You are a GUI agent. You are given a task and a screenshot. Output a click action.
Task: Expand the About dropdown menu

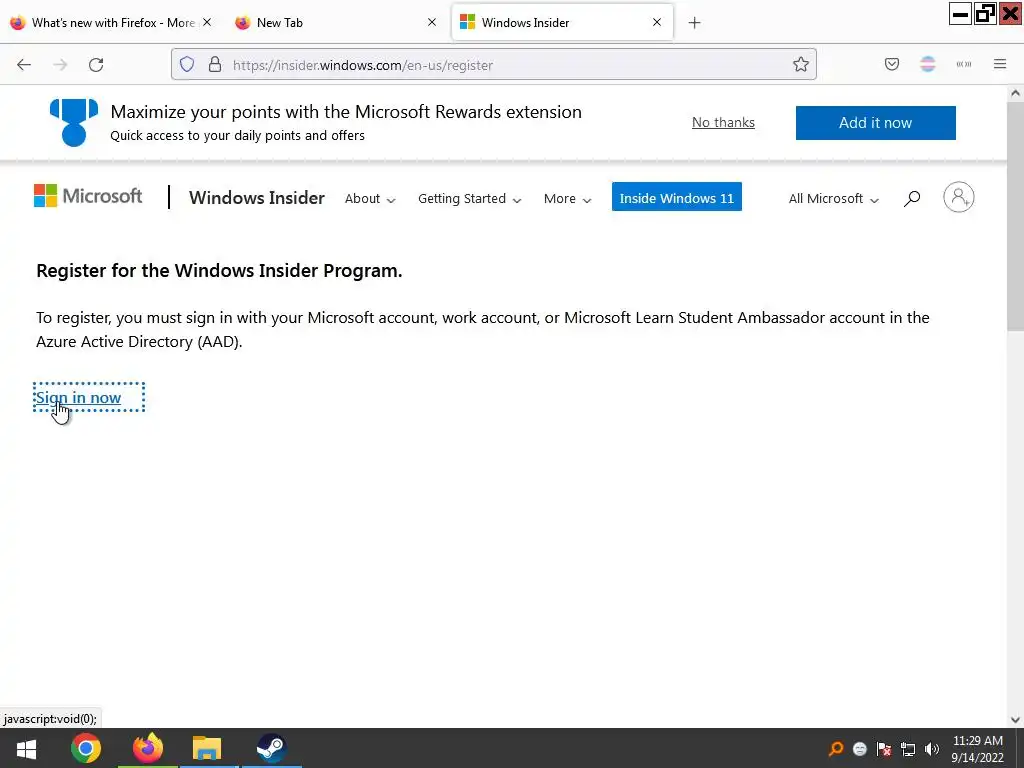click(x=370, y=199)
